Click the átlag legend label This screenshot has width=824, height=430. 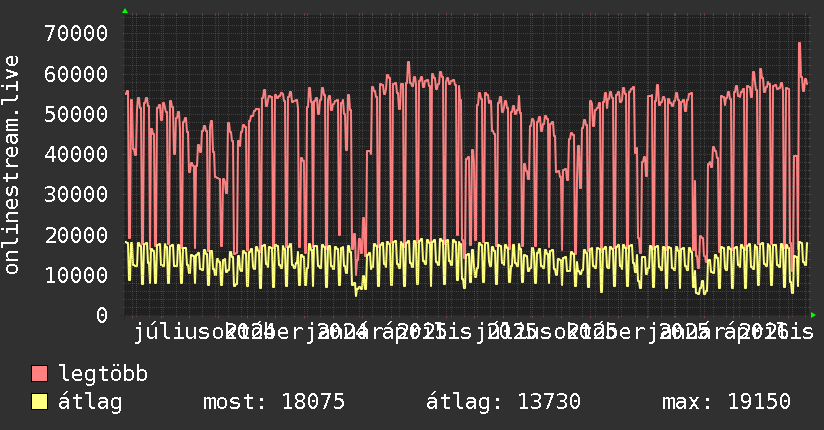(90, 402)
